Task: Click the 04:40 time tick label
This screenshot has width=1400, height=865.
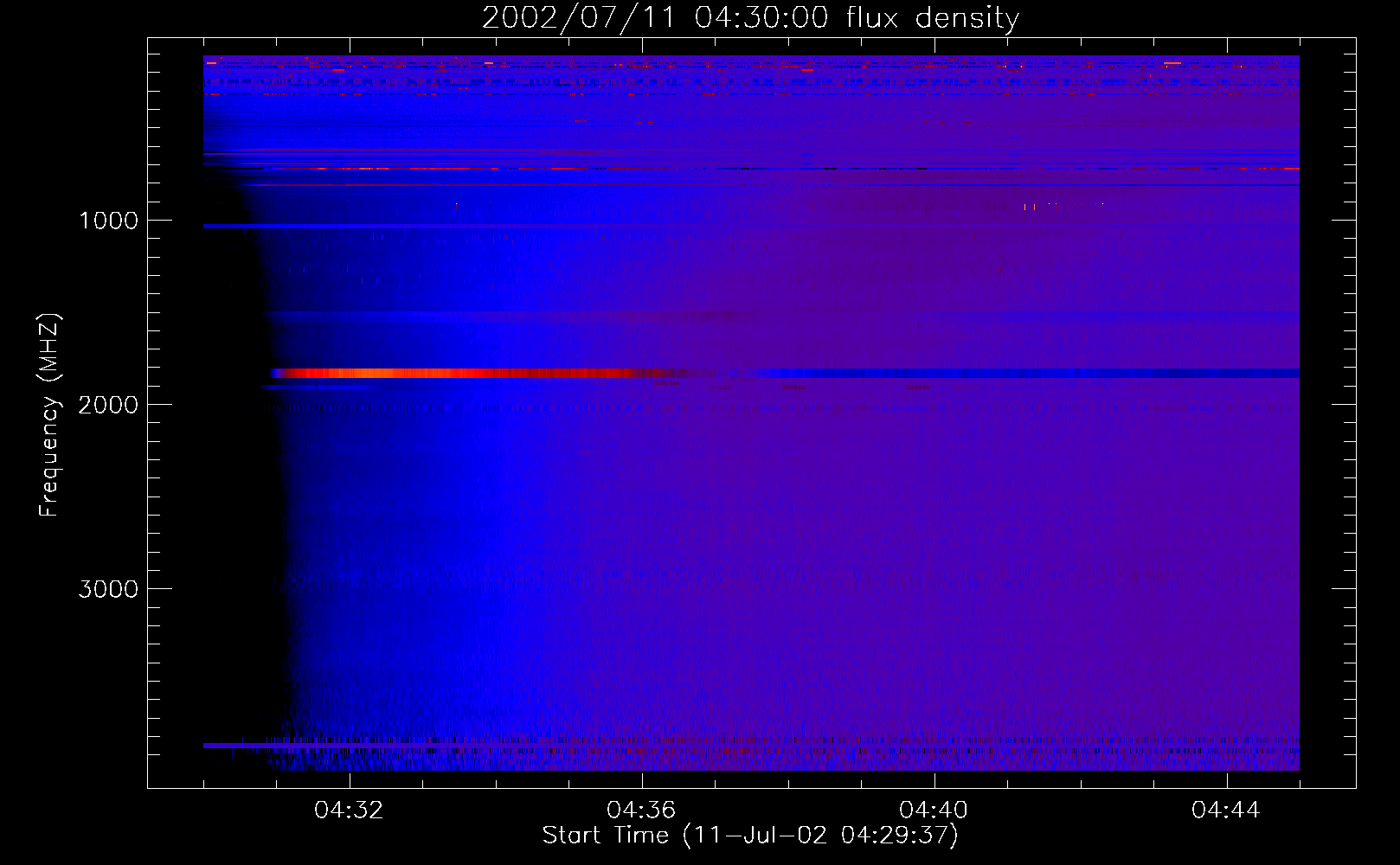Action: (934, 811)
